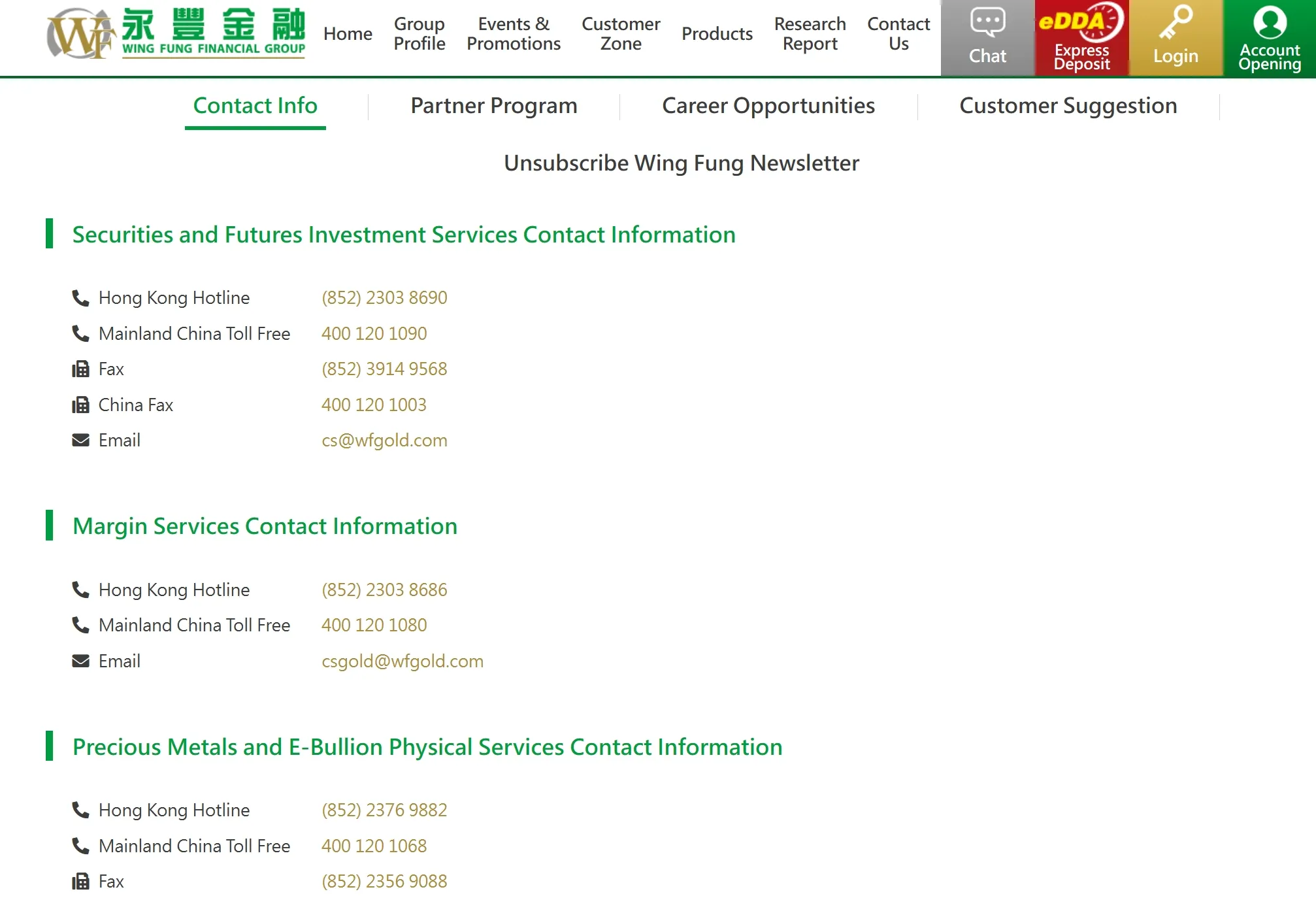Open Events & Promotions menu
Viewport: 1316px width, 898px height.
pos(514,34)
